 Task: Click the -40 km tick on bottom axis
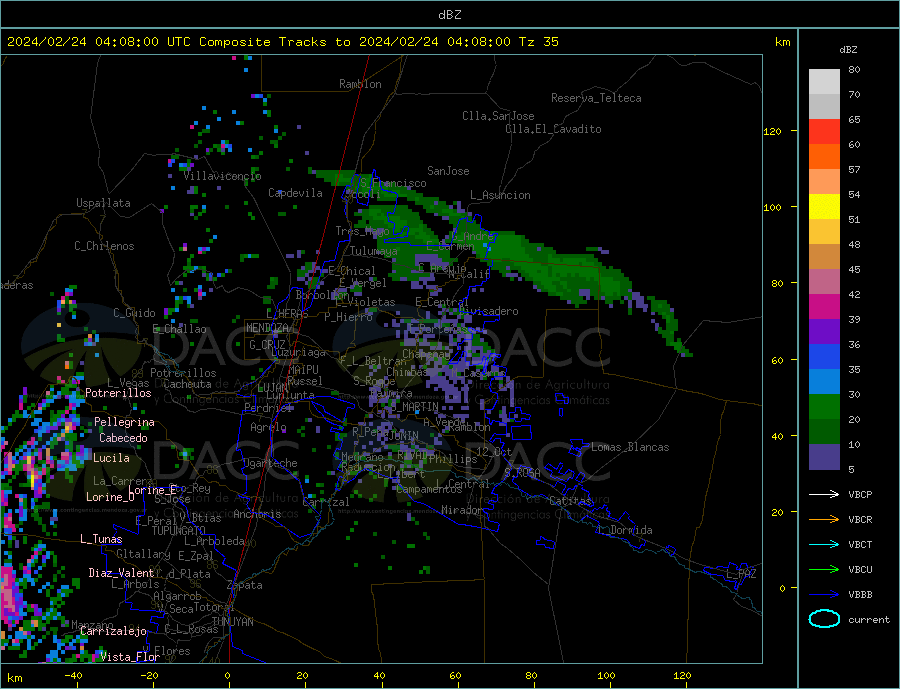pyautogui.click(x=73, y=676)
